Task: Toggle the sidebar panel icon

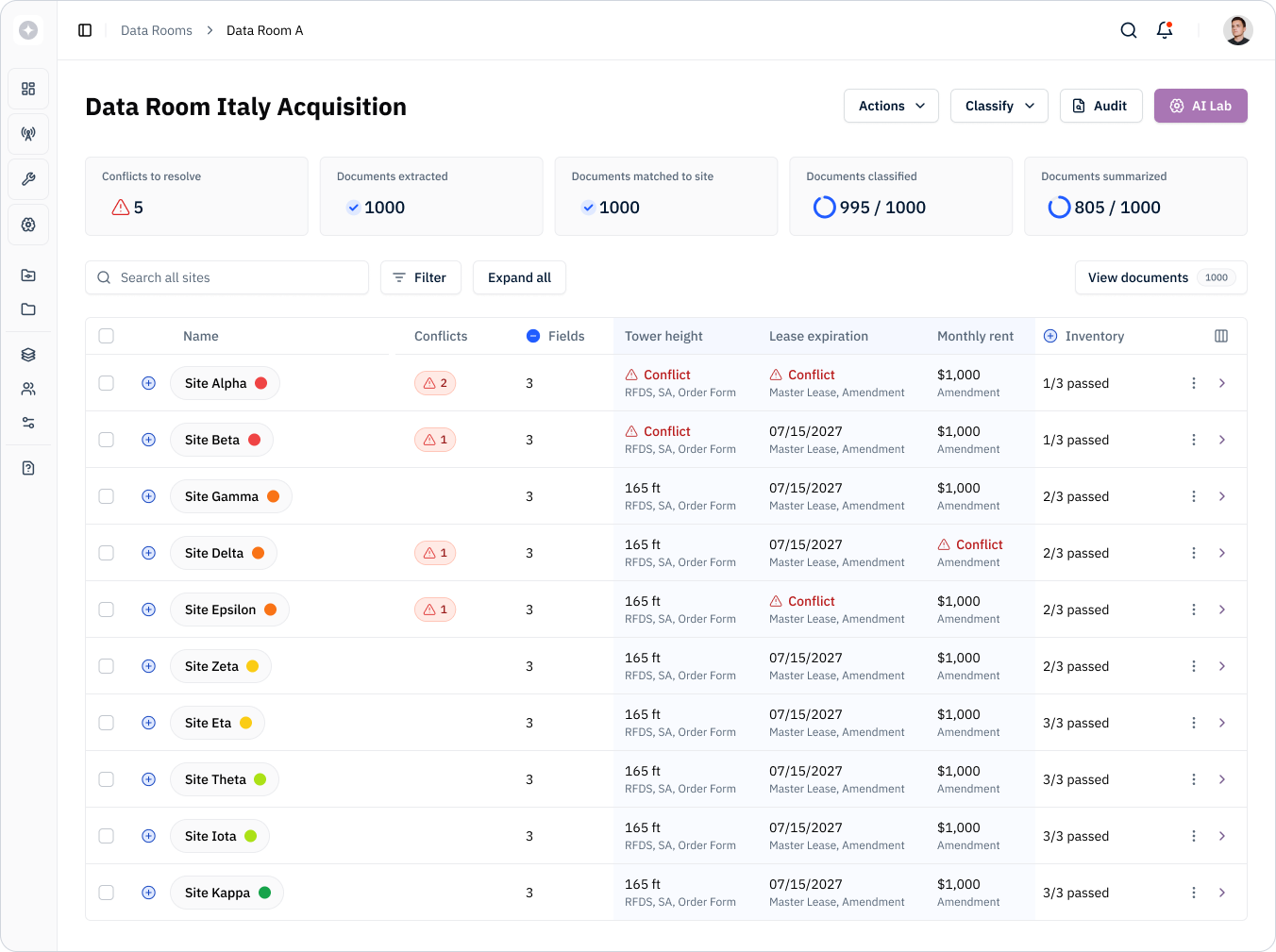Action: [85, 30]
